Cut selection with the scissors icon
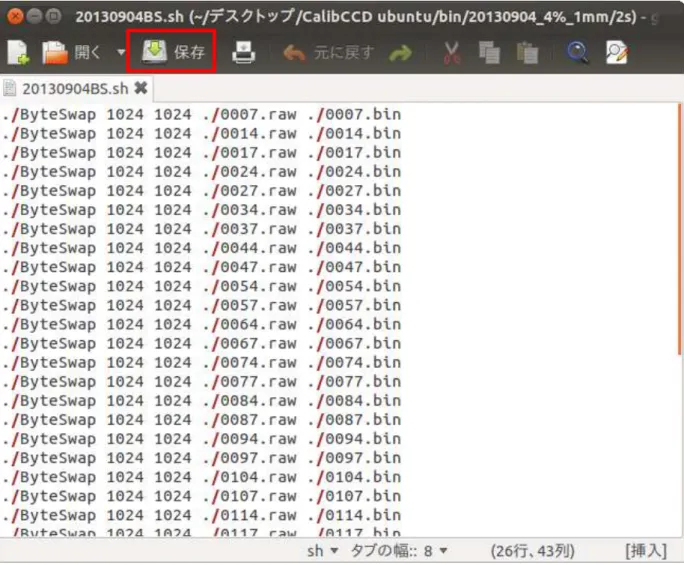The height and width of the screenshot is (565, 684). click(x=452, y=53)
